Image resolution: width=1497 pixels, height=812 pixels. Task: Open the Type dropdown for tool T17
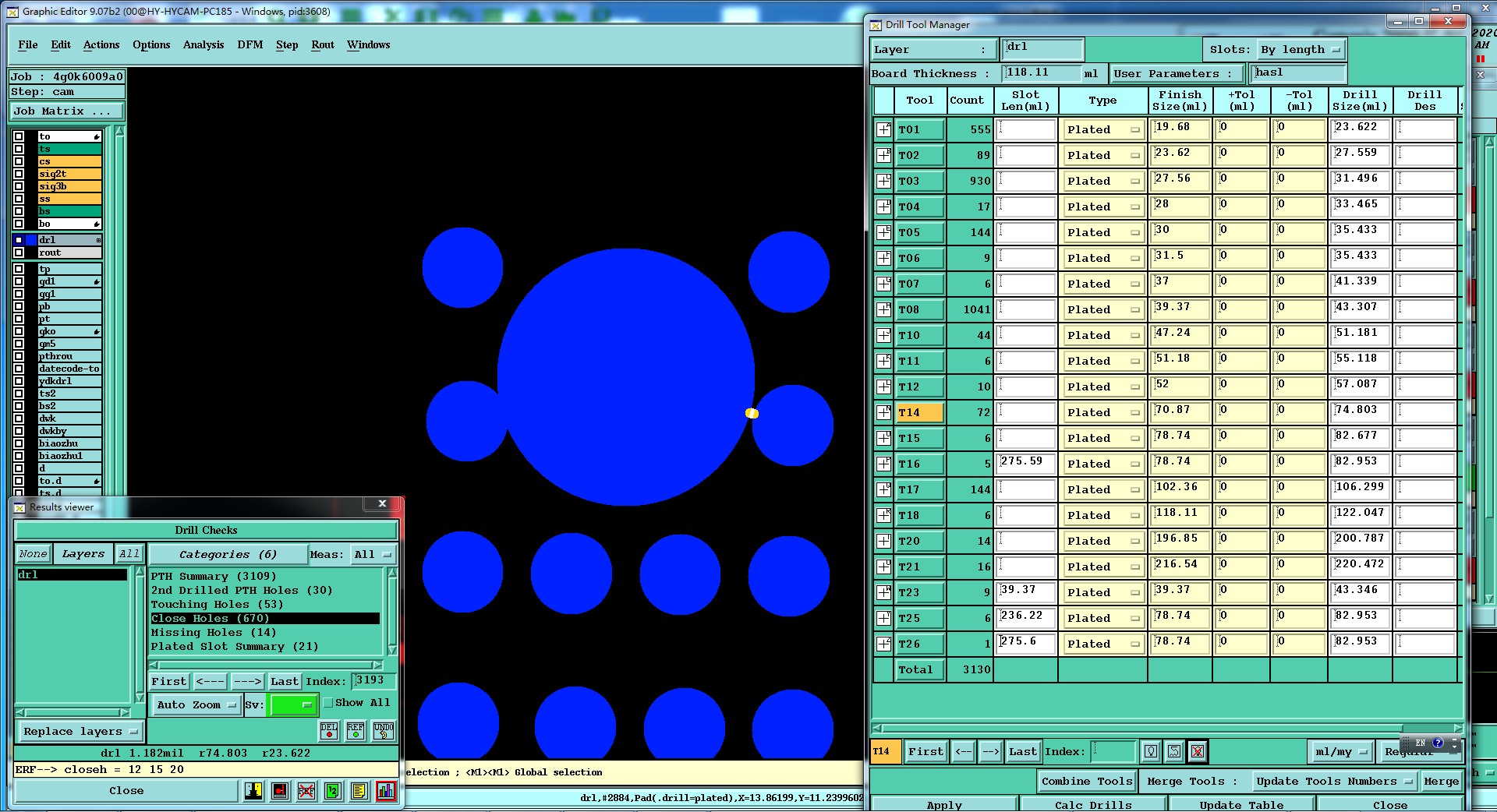(x=1103, y=489)
